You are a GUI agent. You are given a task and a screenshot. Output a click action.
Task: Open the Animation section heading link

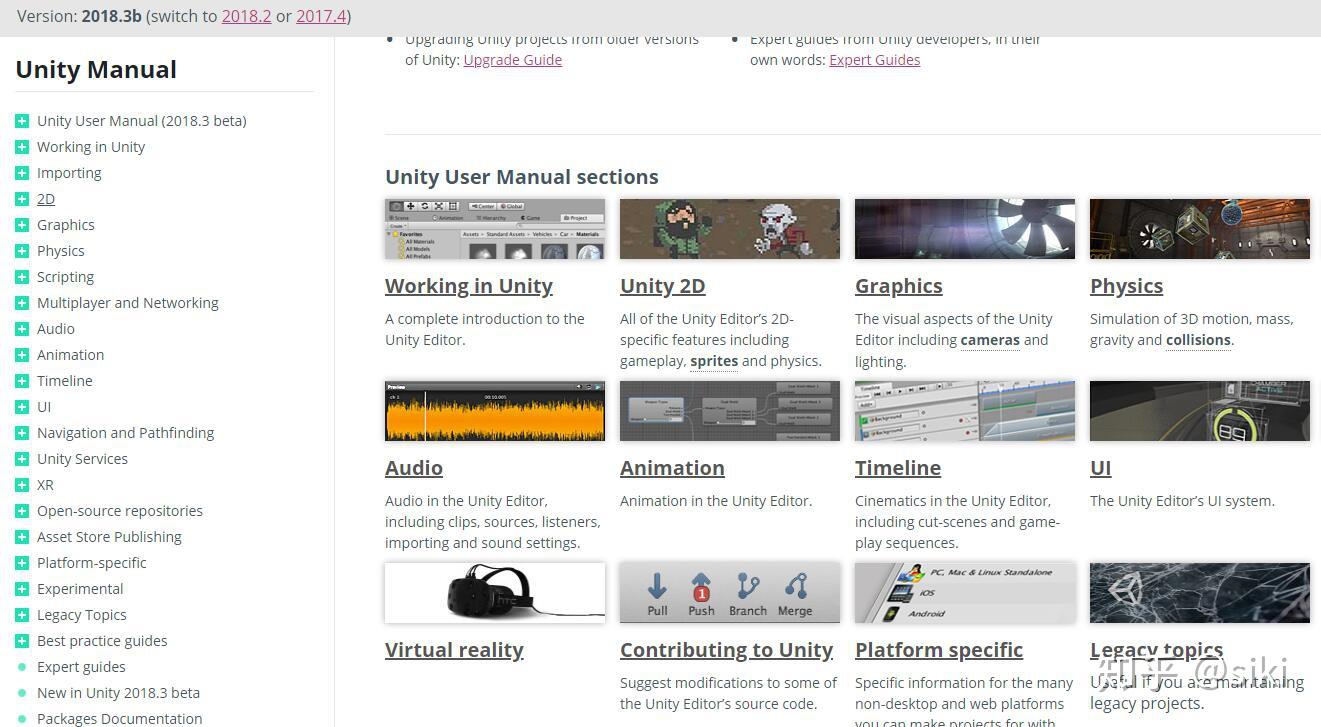(x=672, y=468)
